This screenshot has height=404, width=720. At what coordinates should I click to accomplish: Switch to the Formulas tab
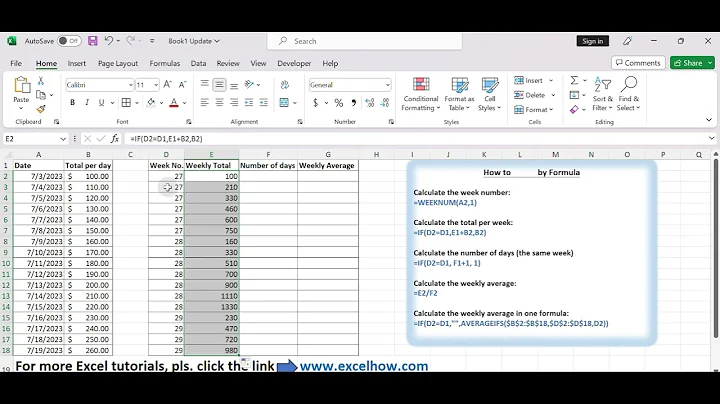point(164,63)
